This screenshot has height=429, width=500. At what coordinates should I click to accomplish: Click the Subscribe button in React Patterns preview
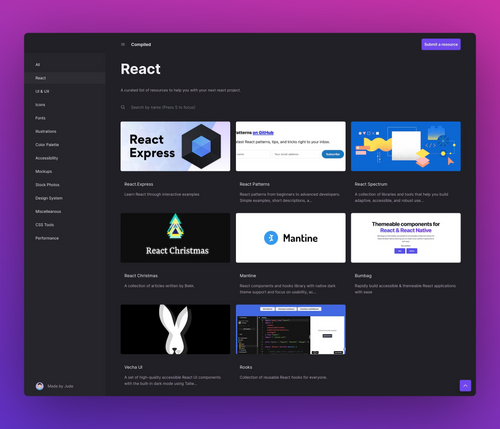333,154
